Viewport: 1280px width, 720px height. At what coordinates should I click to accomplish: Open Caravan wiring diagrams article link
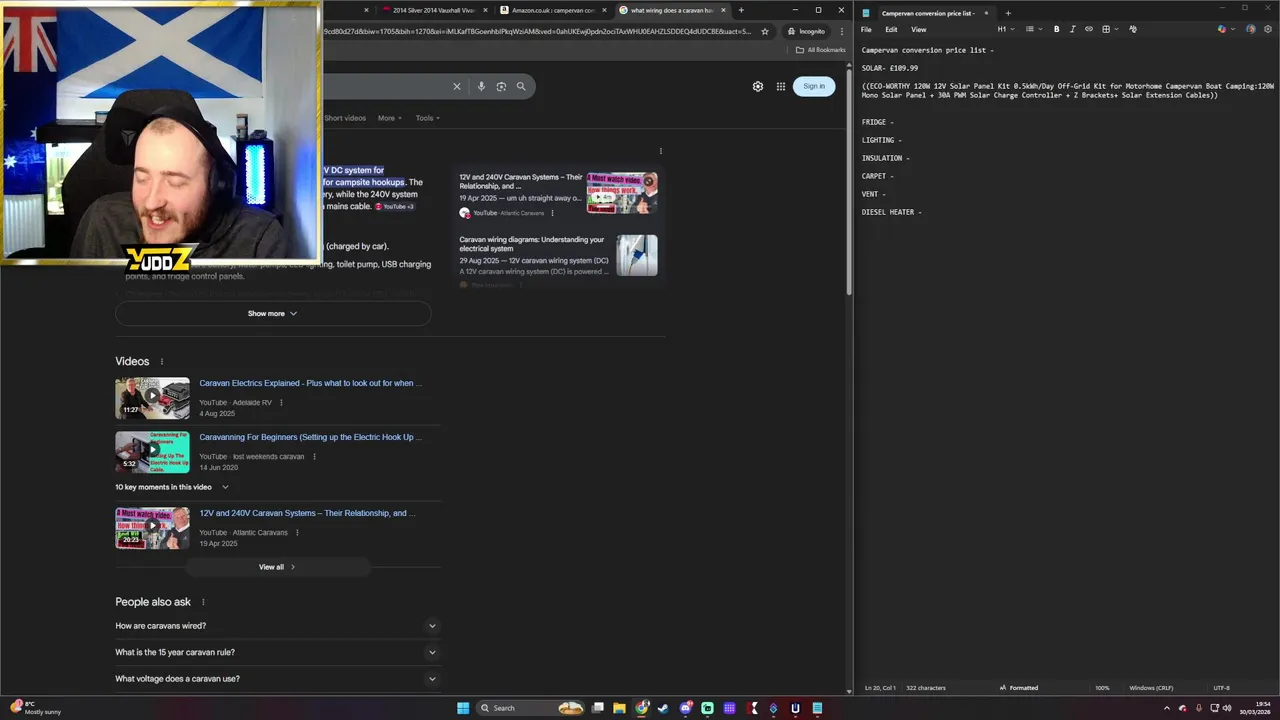531,244
